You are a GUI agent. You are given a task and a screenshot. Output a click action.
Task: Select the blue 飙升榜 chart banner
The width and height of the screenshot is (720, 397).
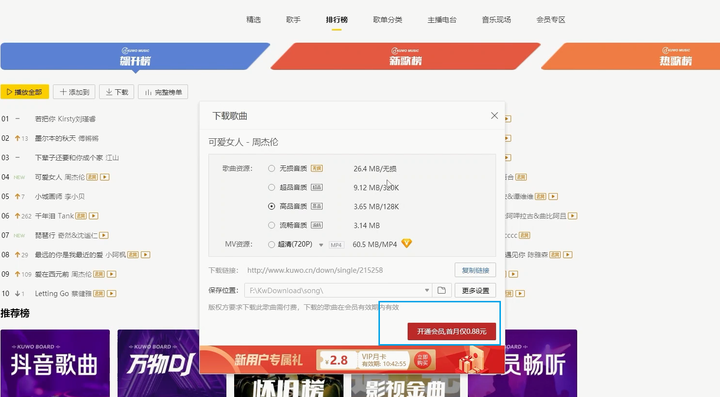pyautogui.click(x=135, y=56)
